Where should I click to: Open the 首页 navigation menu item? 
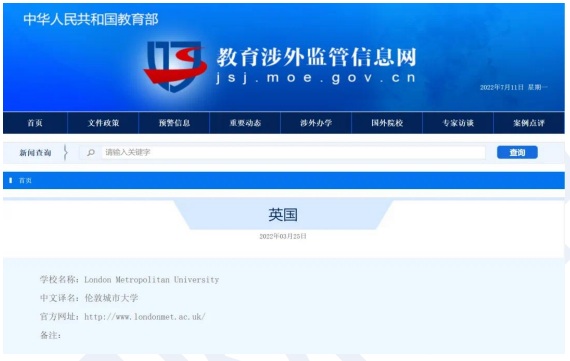tap(35, 123)
